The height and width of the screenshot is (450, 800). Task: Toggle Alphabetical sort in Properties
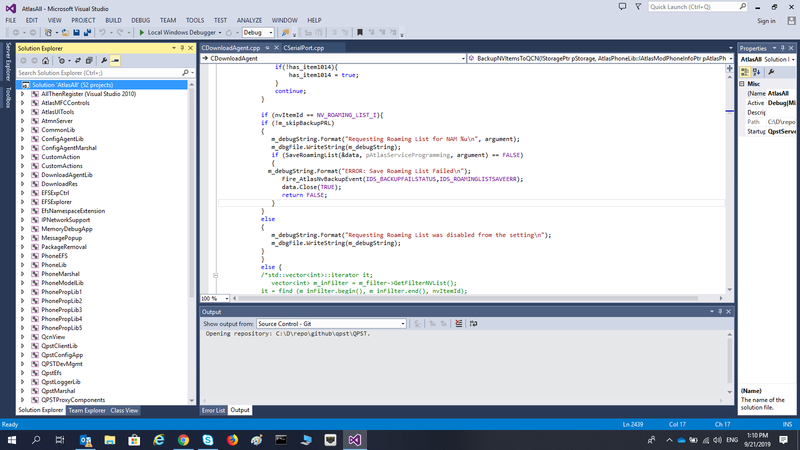tap(757, 72)
